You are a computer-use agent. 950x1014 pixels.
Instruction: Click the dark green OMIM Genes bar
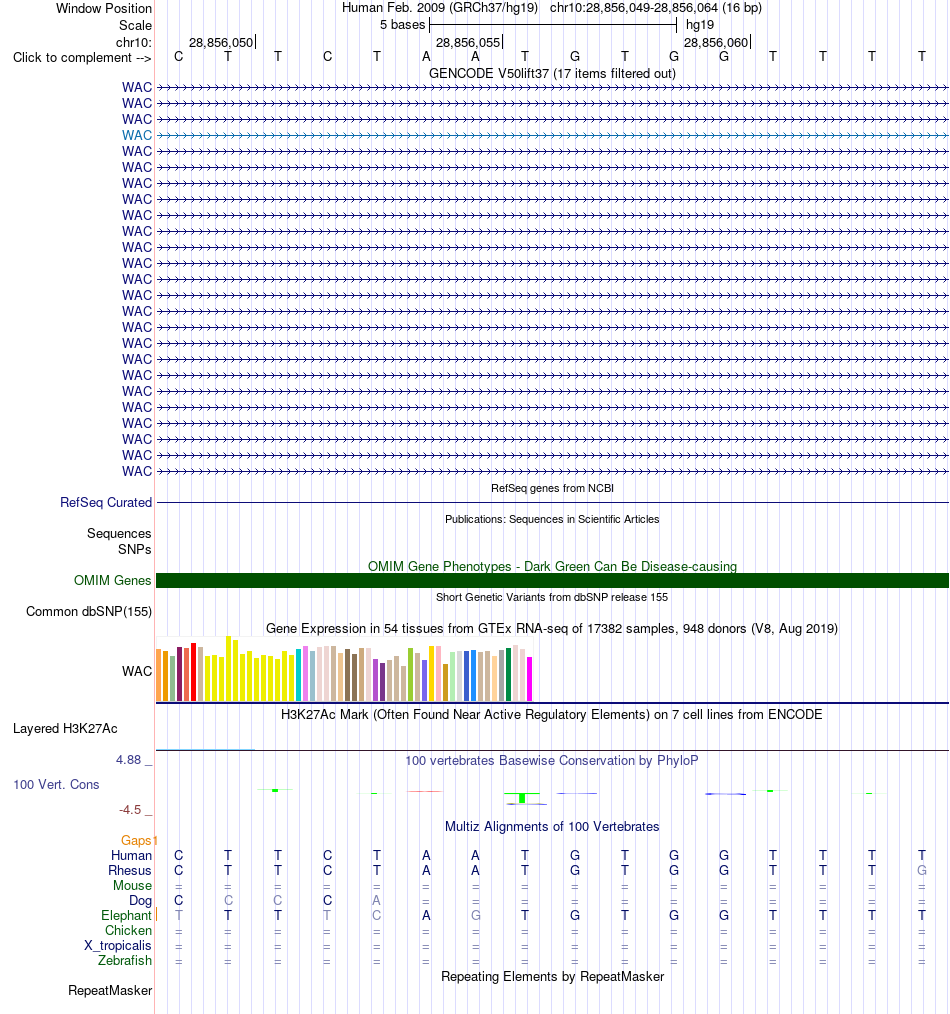[x=552, y=581]
